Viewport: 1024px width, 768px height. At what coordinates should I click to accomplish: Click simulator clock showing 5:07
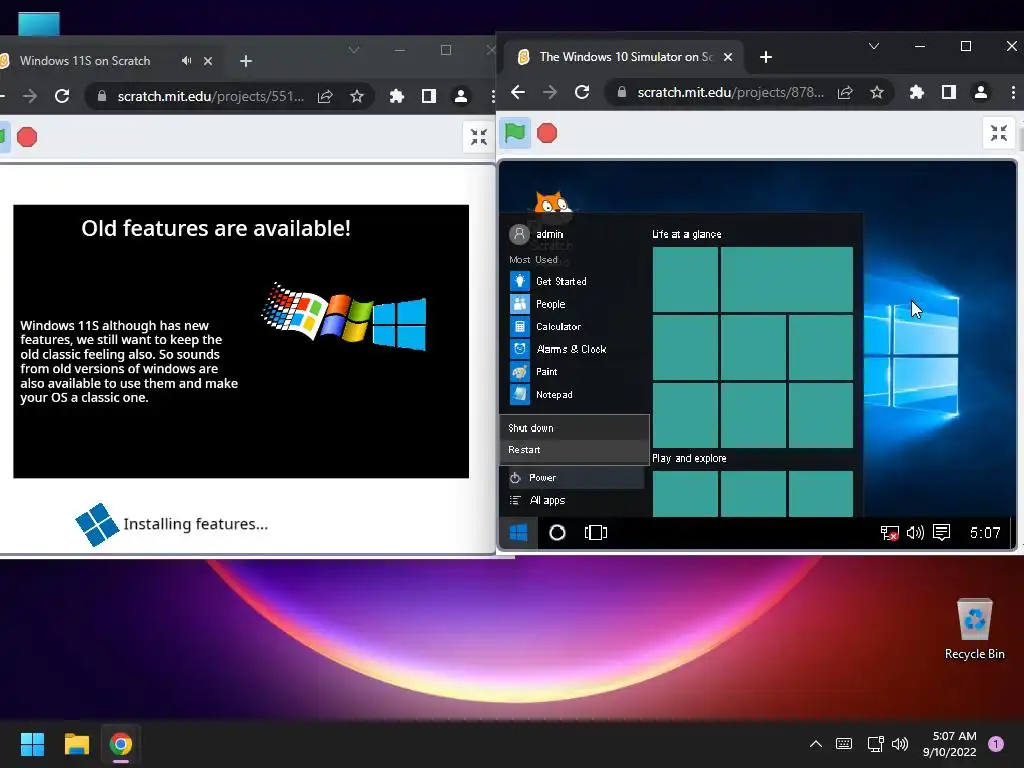[985, 533]
